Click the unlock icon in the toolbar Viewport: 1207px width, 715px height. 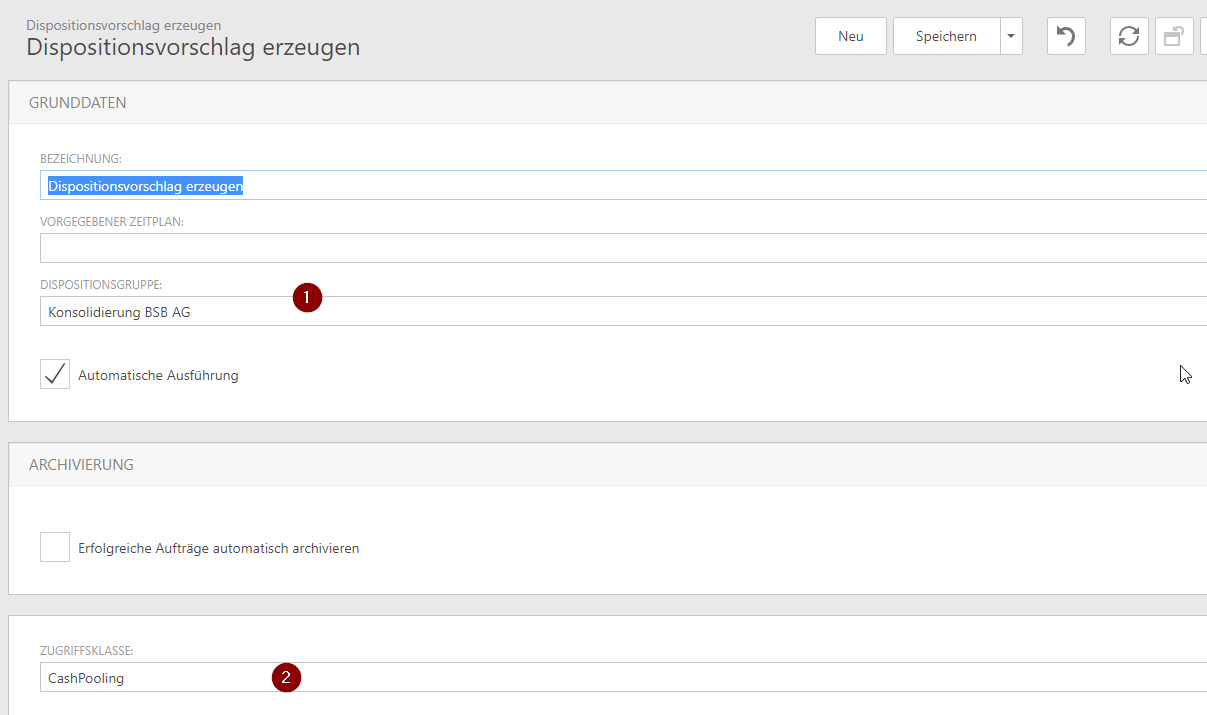[1173, 36]
